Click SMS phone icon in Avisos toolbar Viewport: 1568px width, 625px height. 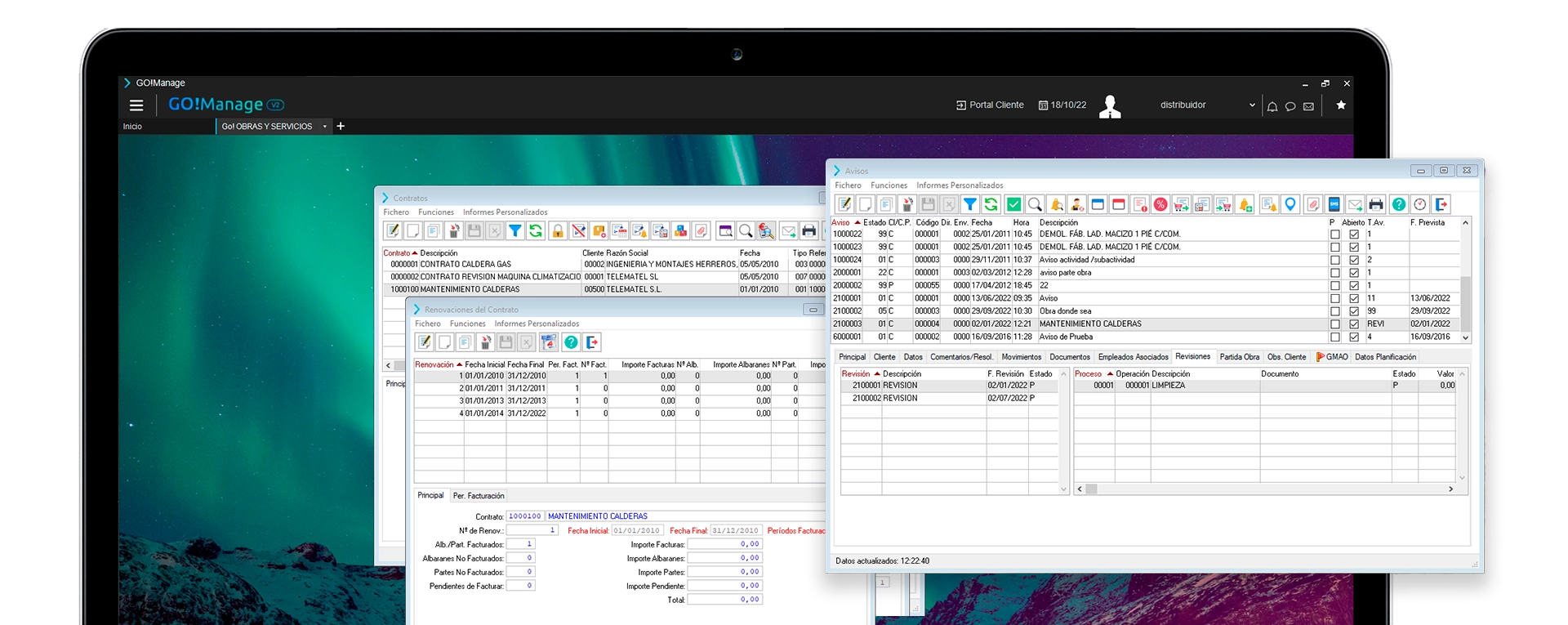tap(1334, 204)
